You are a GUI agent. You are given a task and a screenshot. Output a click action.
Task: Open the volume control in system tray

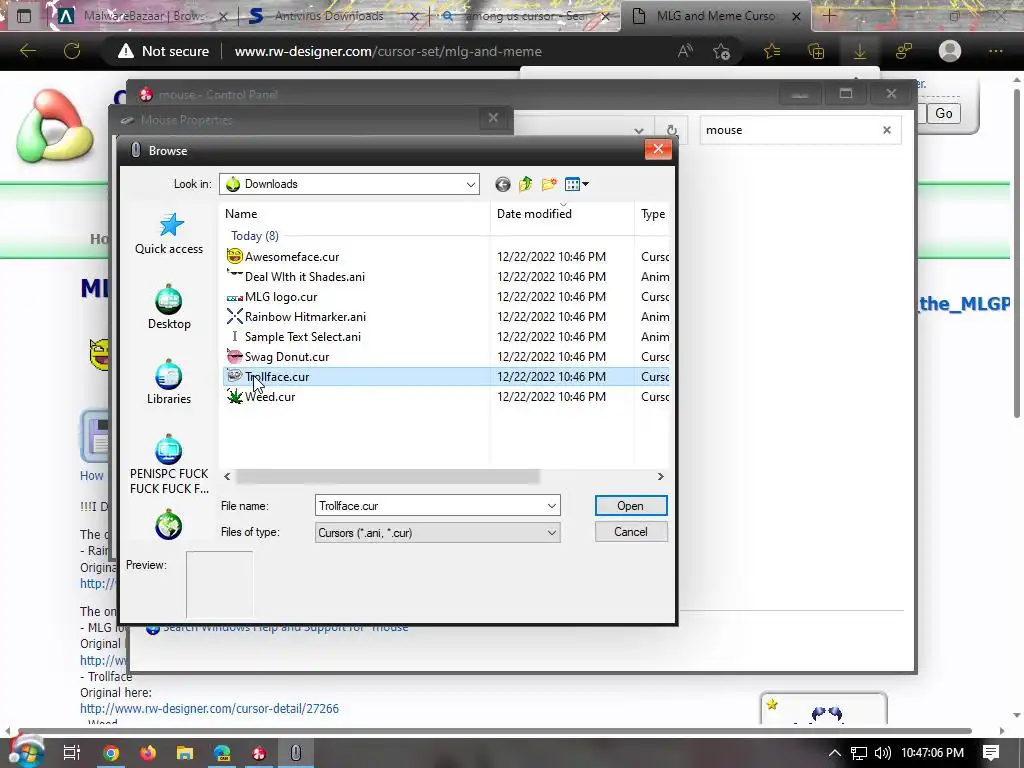pyautogui.click(x=882, y=753)
